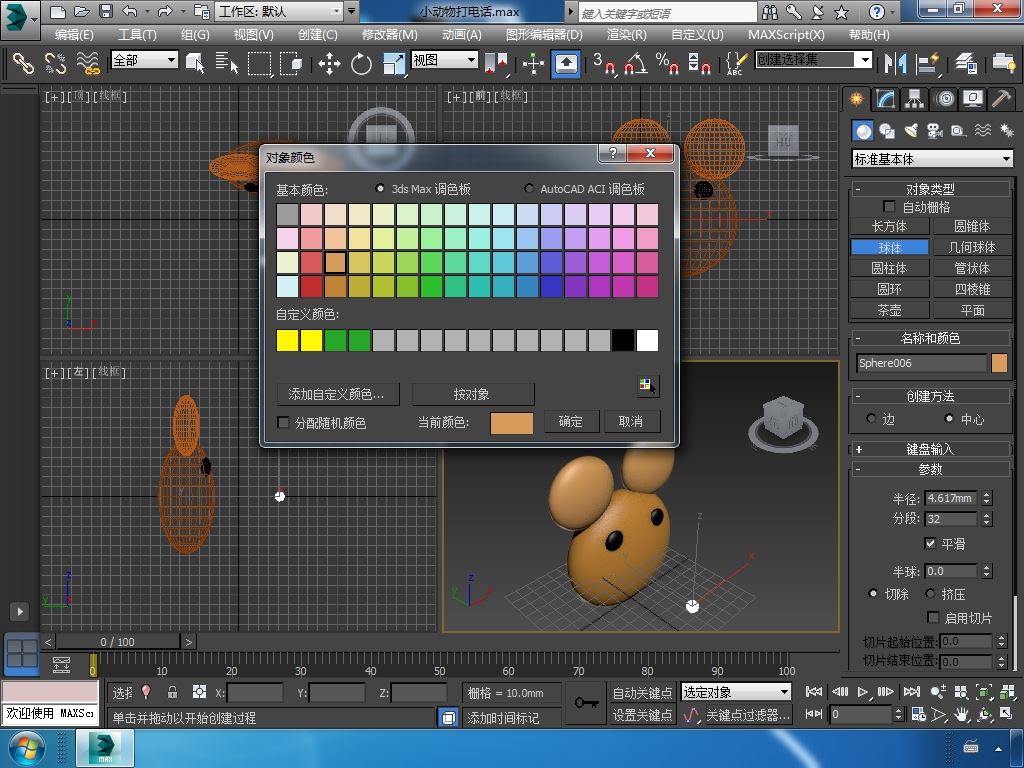Enable the 分配随机颜色 checkbox
Image resolution: width=1024 pixels, height=768 pixels.
pos(283,423)
